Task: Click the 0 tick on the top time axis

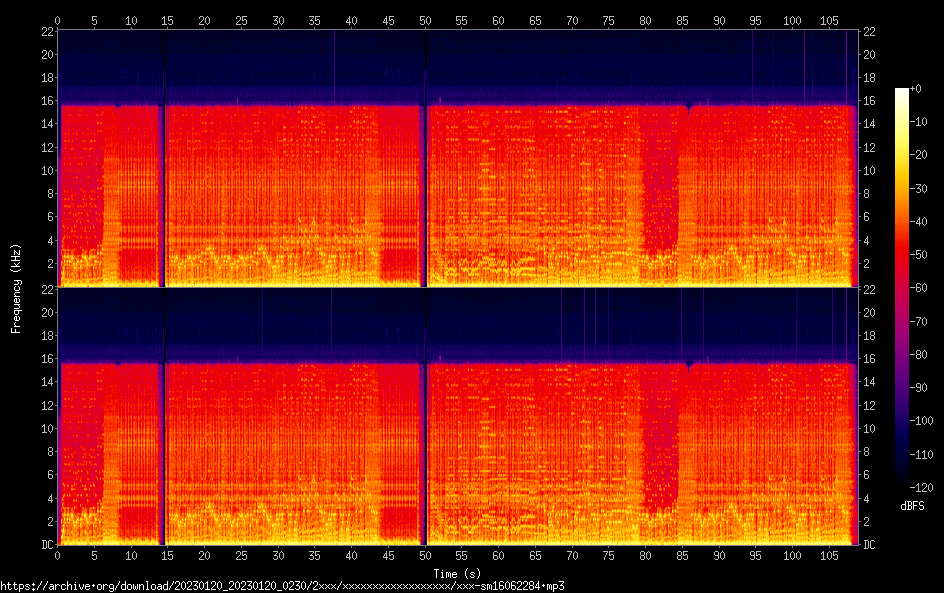Action: point(58,20)
